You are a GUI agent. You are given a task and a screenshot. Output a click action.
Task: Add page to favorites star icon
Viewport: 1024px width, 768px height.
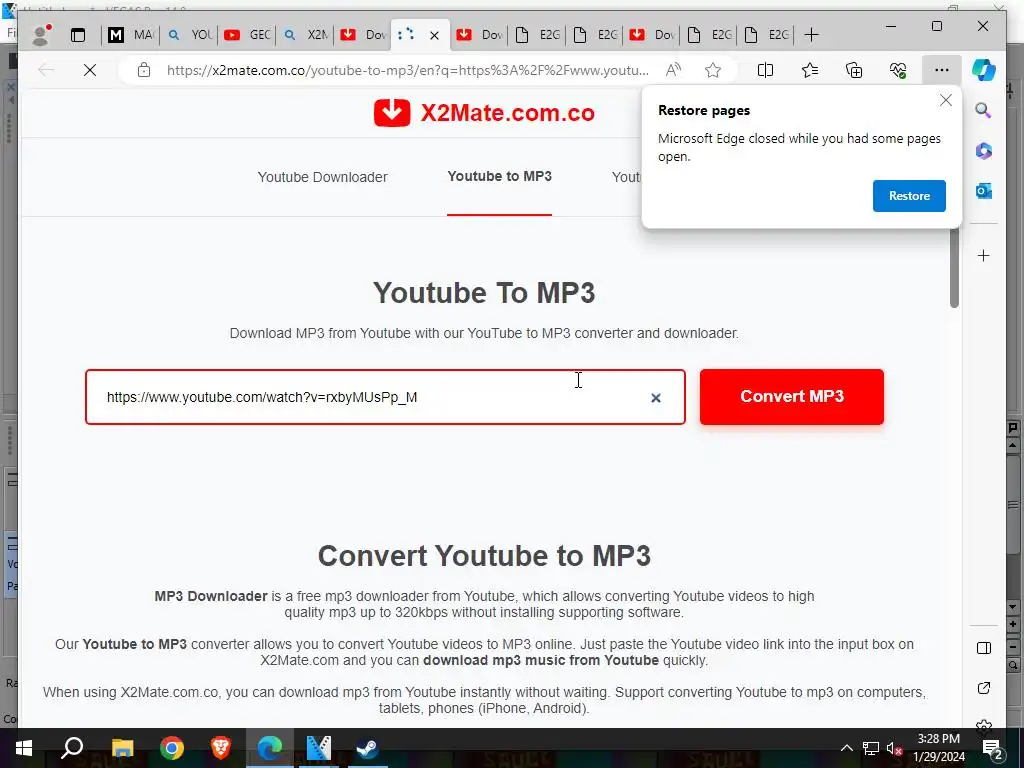(712, 70)
